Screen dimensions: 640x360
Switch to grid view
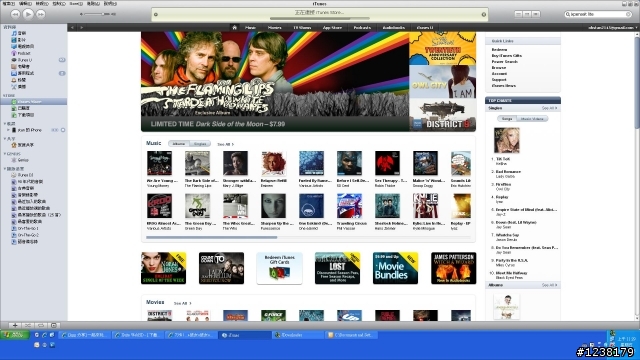click(x=527, y=14)
